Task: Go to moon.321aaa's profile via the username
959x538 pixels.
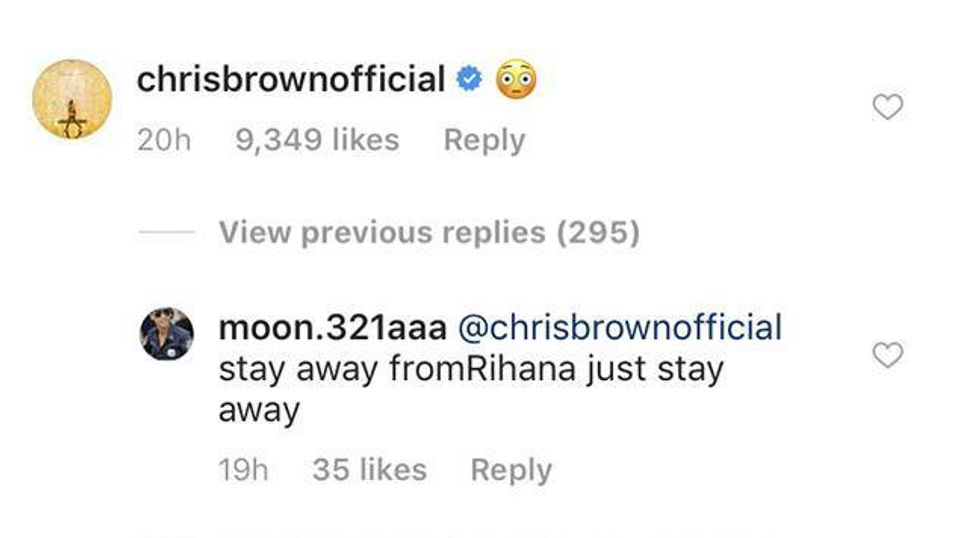Action: pos(333,328)
